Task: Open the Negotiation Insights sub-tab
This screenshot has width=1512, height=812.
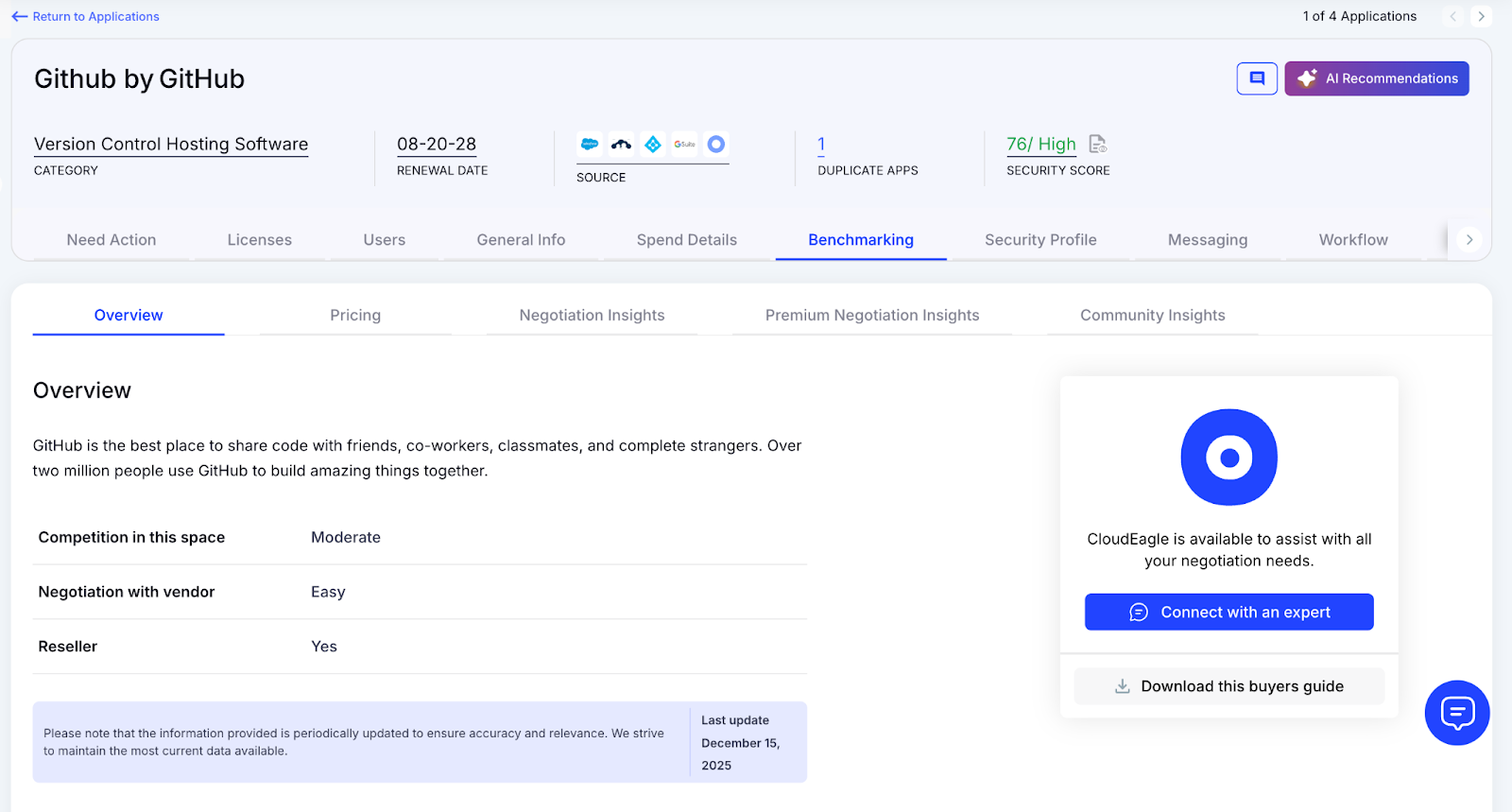Action: coord(592,316)
